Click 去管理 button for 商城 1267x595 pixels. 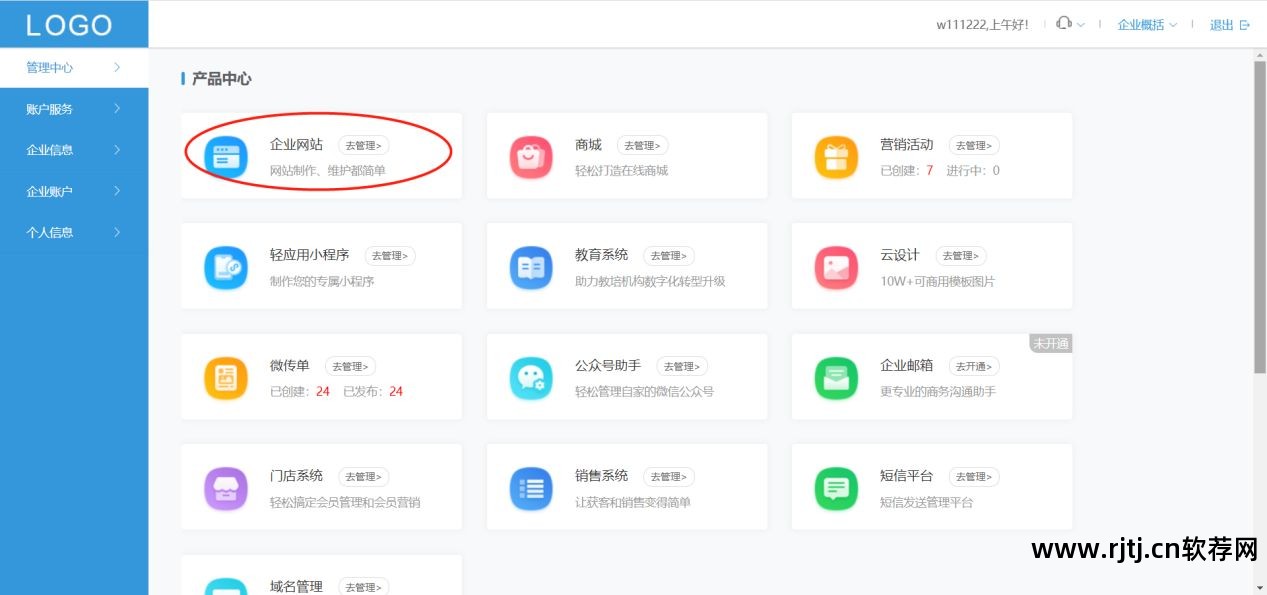point(642,145)
